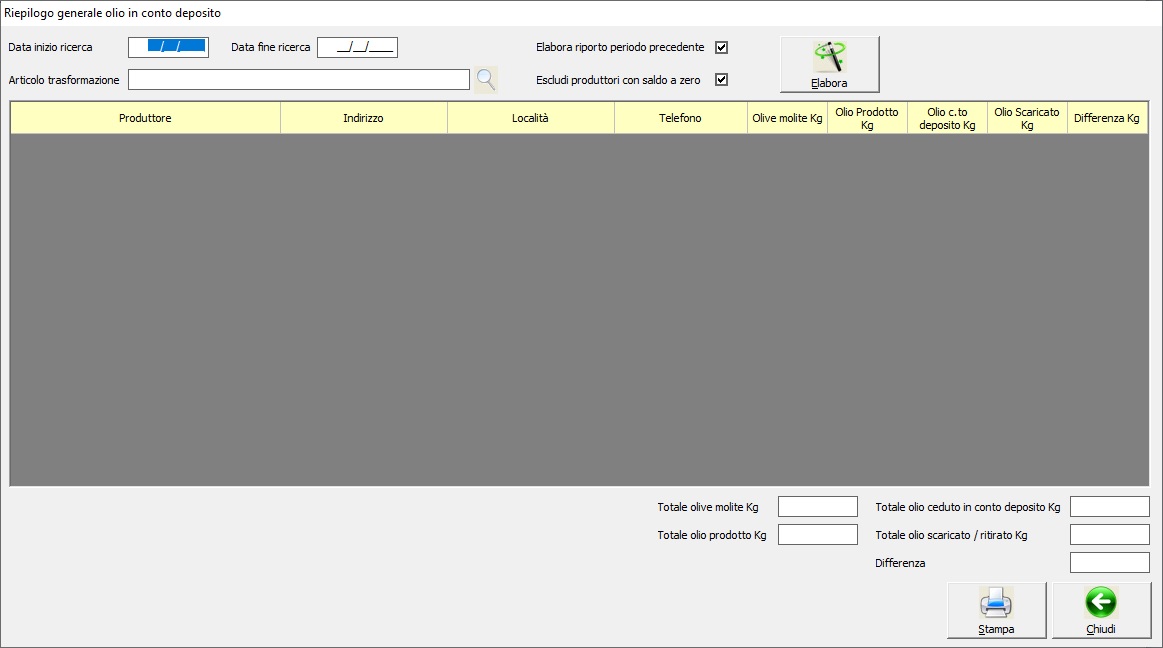This screenshot has height=648, width=1163.
Task: Click the Produttore column header
Action: pyautogui.click(x=145, y=118)
